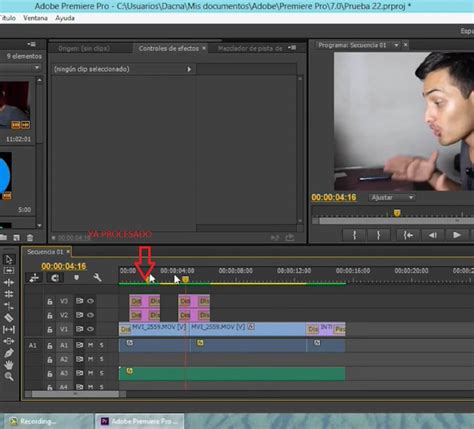Solo audio track A3

[x=101, y=373]
